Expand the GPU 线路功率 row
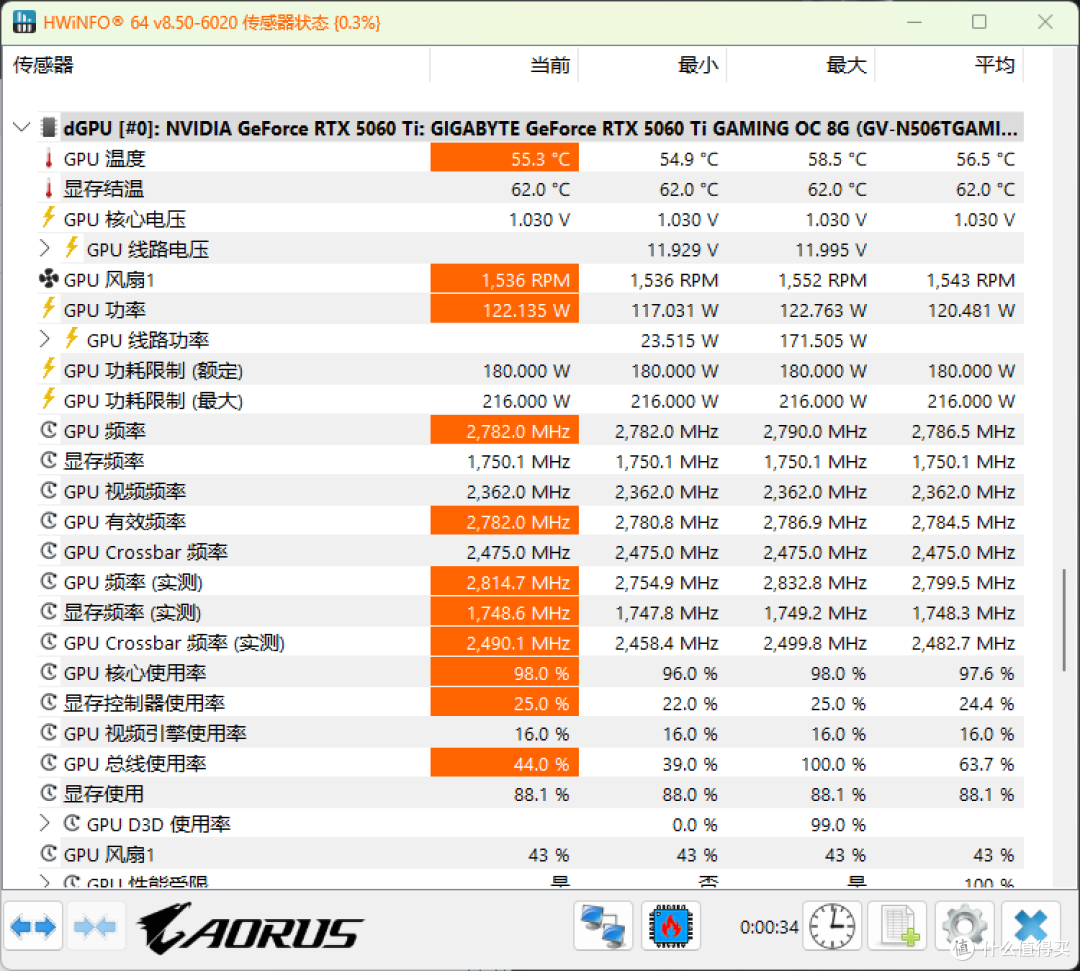Screen dimensions: 1080x971 click(45, 340)
